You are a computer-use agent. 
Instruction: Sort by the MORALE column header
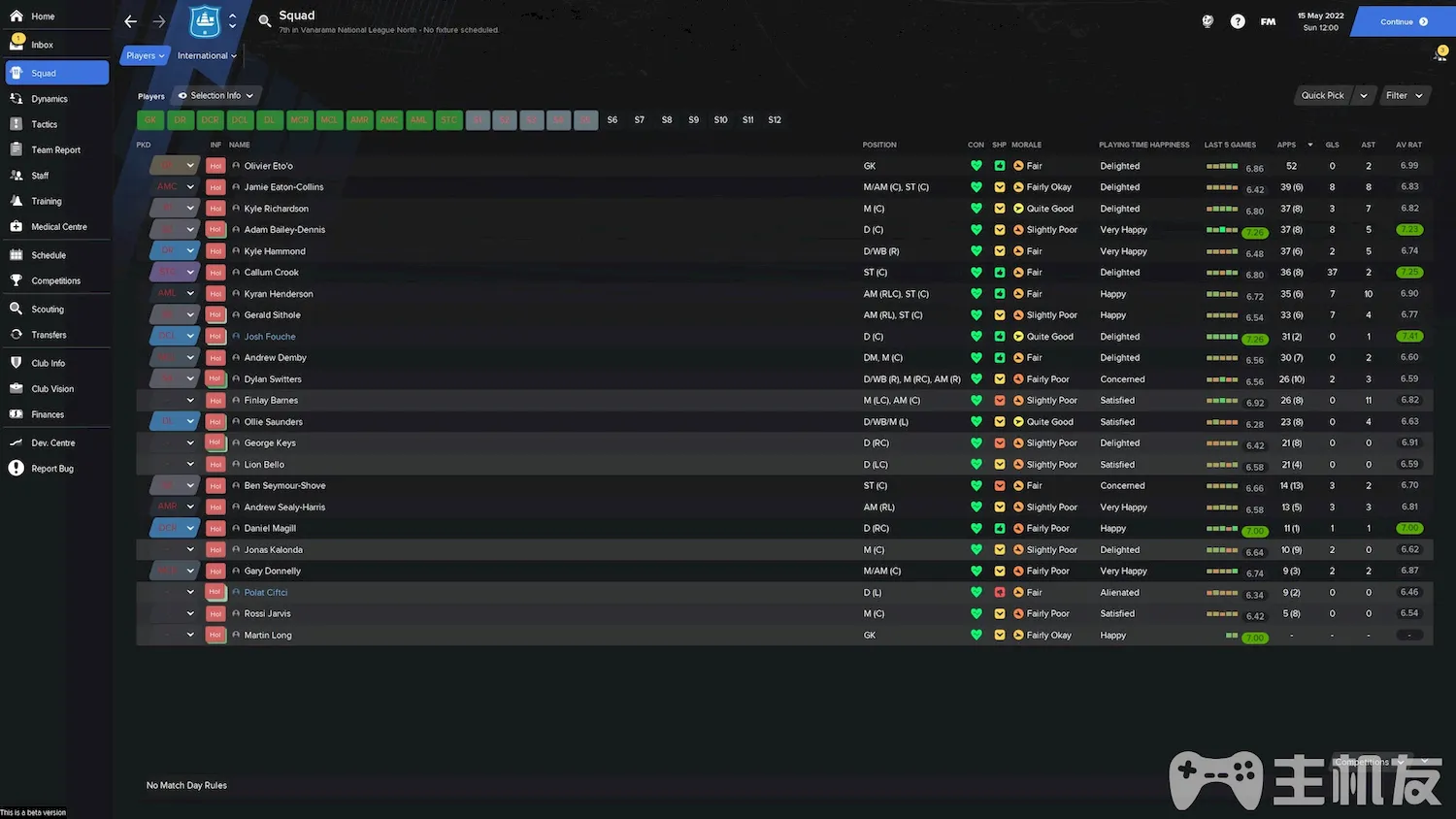(x=1026, y=145)
